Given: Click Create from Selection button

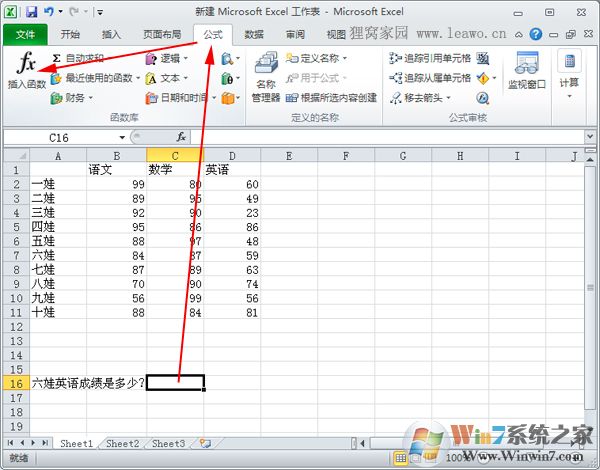Looking at the screenshot, I should (331, 98).
